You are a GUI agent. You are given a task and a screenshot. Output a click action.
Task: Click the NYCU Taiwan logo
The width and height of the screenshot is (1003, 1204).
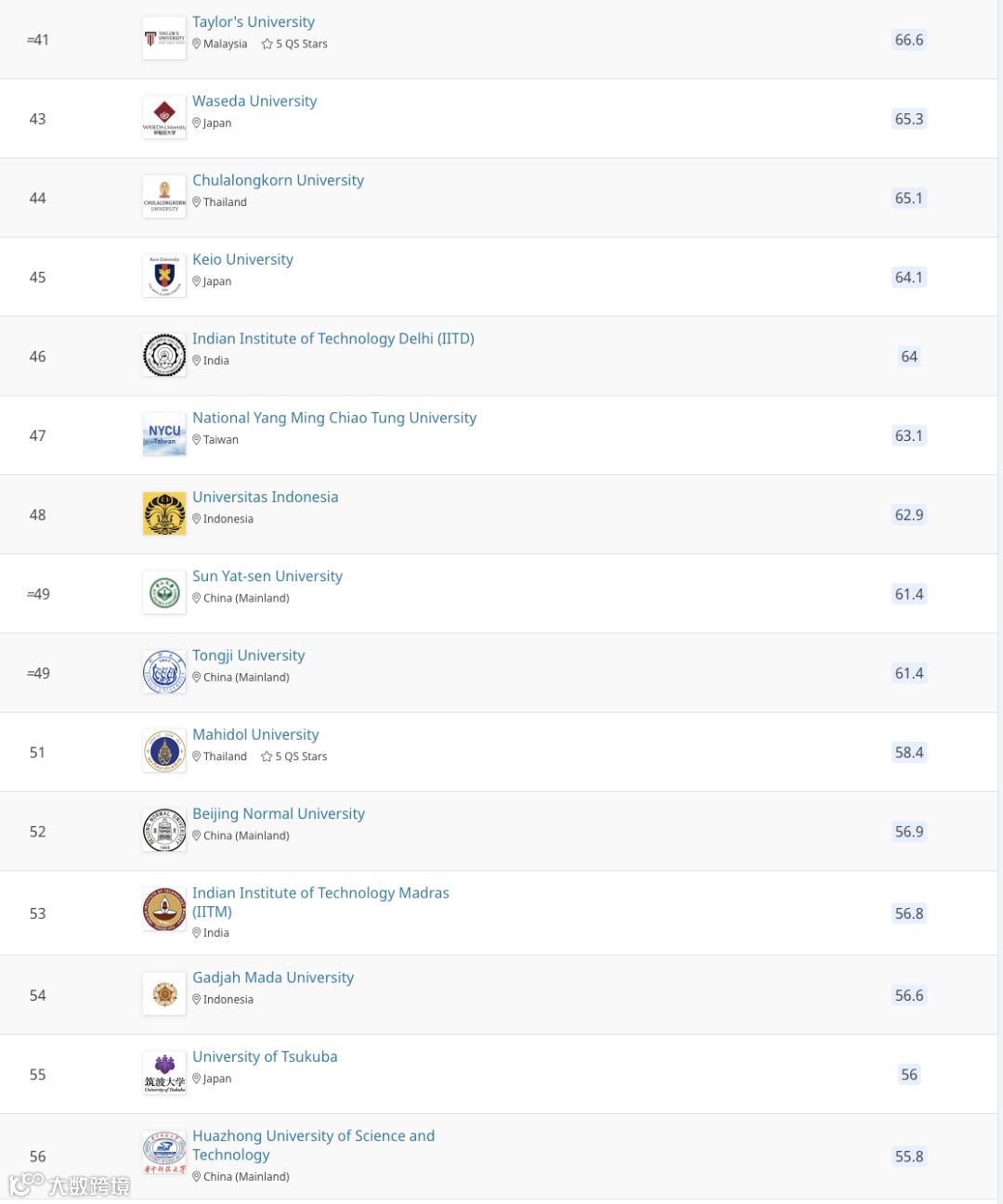tap(164, 434)
